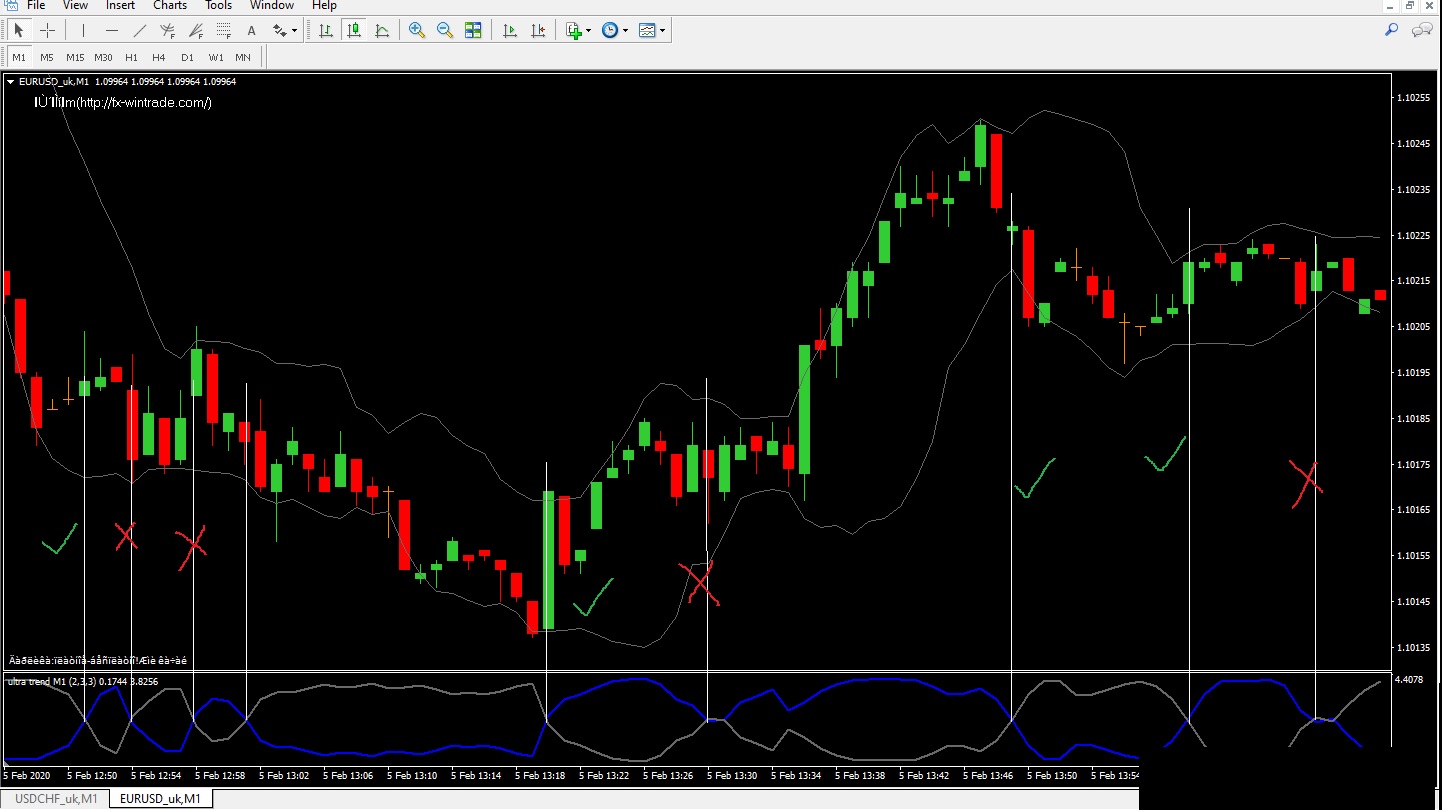Select the cursor arrow tool
1442x810 pixels.
point(19,30)
